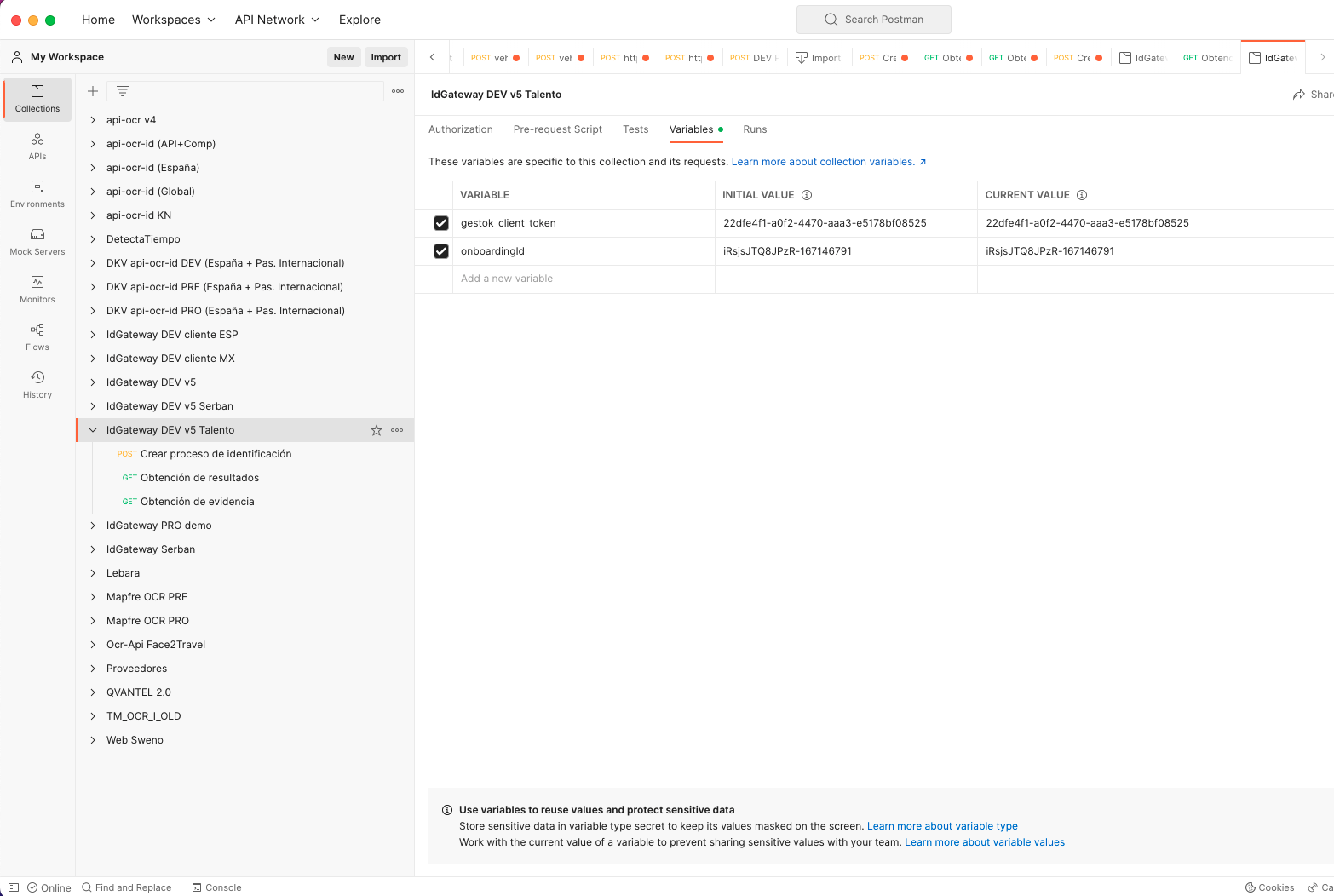
Task: Open the Monitors sidebar panel
Action: (37, 289)
